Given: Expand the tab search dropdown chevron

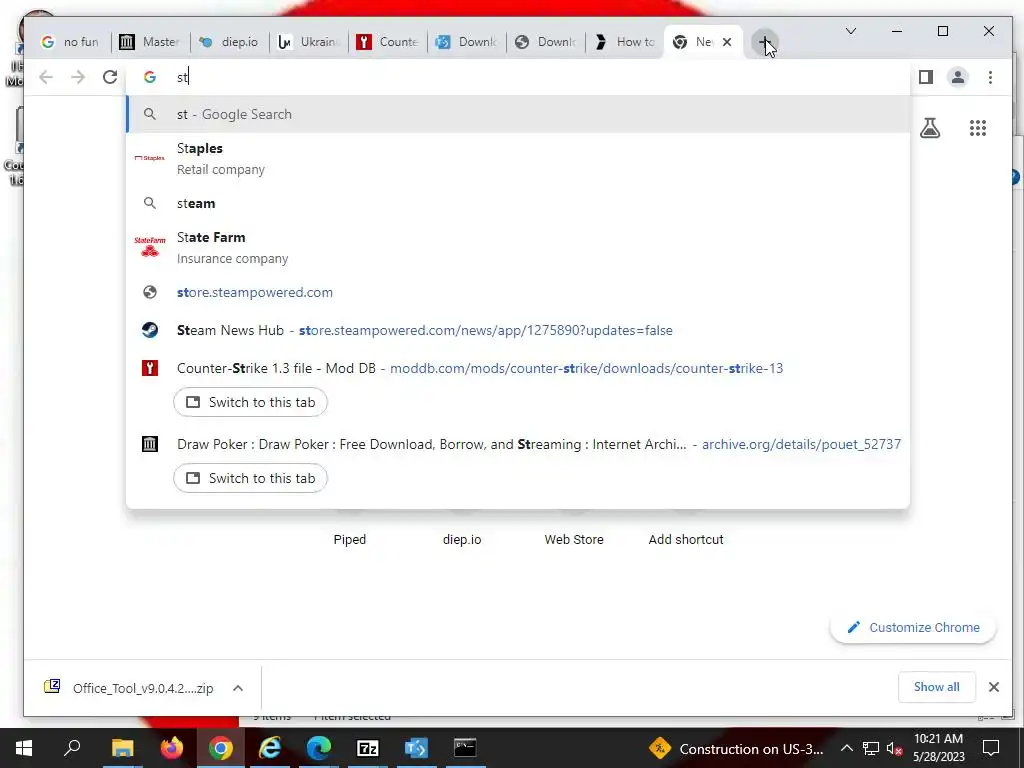Looking at the screenshot, I should point(851,31).
